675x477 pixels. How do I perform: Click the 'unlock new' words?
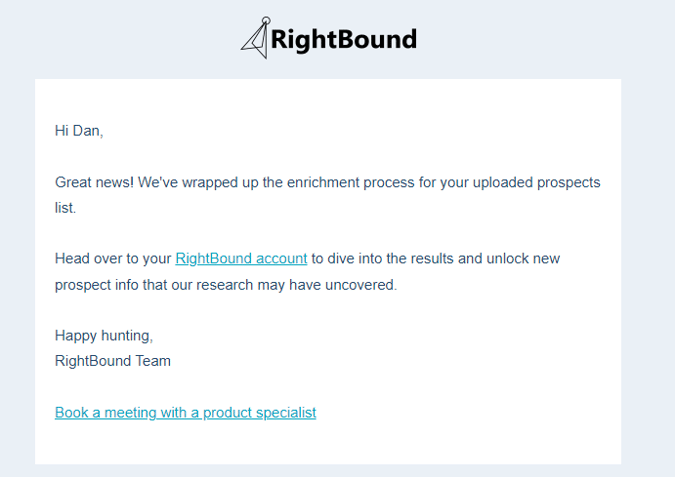[x=523, y=258]
